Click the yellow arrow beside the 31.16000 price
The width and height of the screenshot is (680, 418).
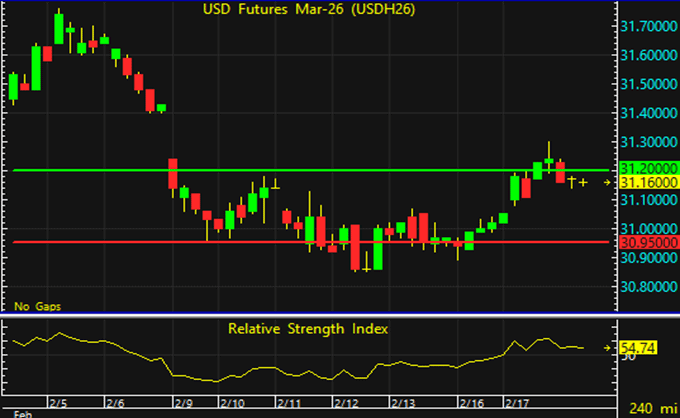(x=606, y=183)
